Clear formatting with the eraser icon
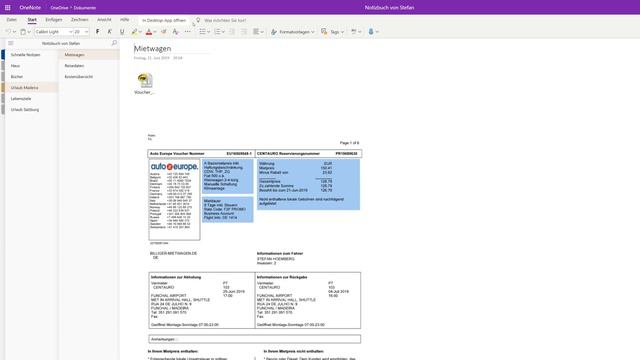 point(164,32)
